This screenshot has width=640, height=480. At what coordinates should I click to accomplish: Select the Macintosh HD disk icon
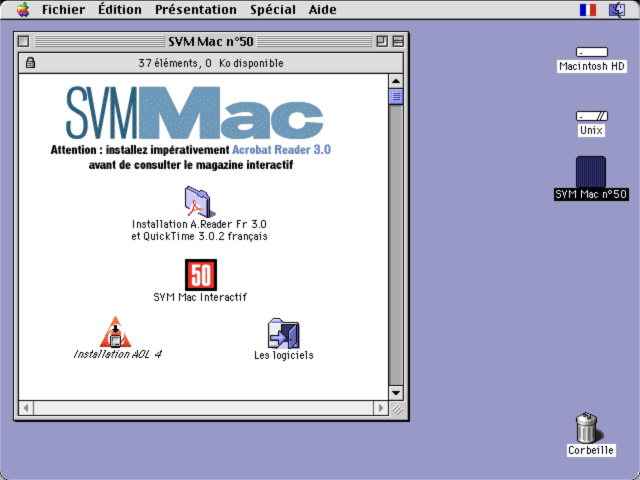click(591, 52)
